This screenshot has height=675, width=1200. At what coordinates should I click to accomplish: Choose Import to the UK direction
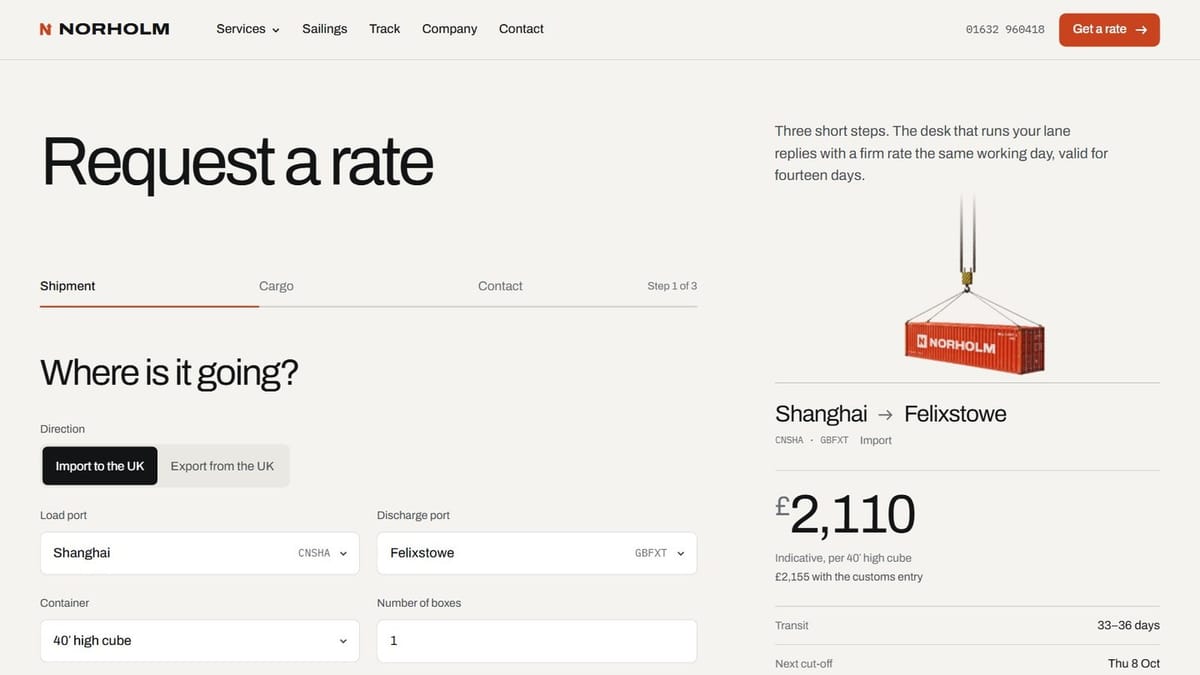(100, 466)
